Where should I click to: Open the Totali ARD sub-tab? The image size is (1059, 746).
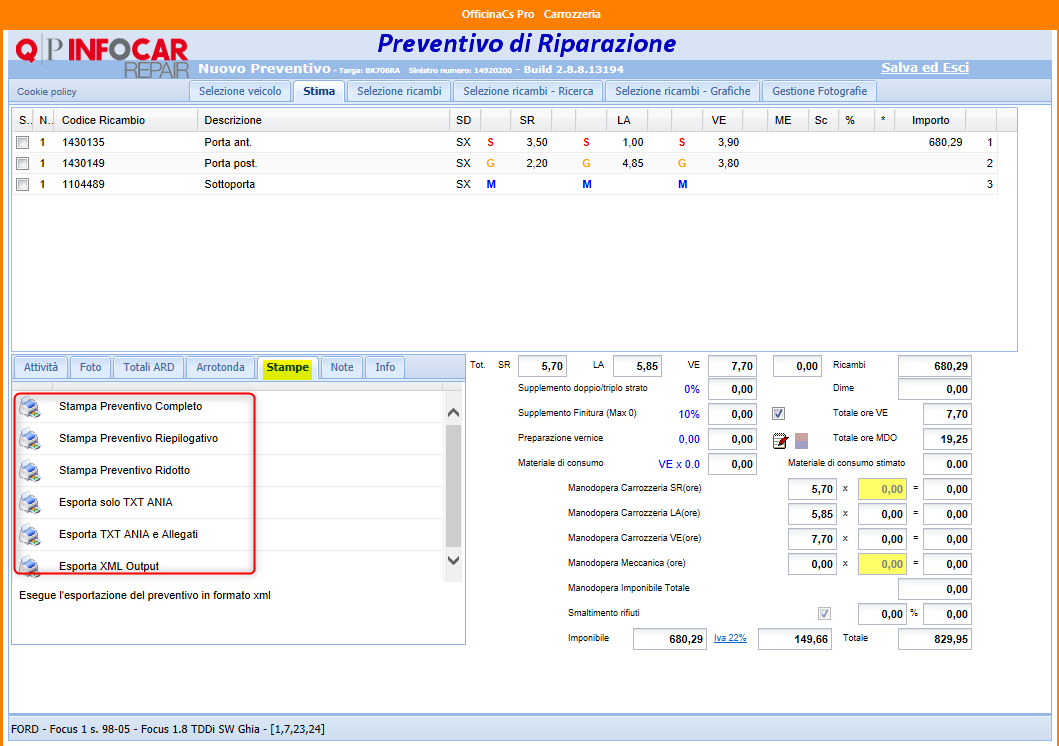pos(149,367)
